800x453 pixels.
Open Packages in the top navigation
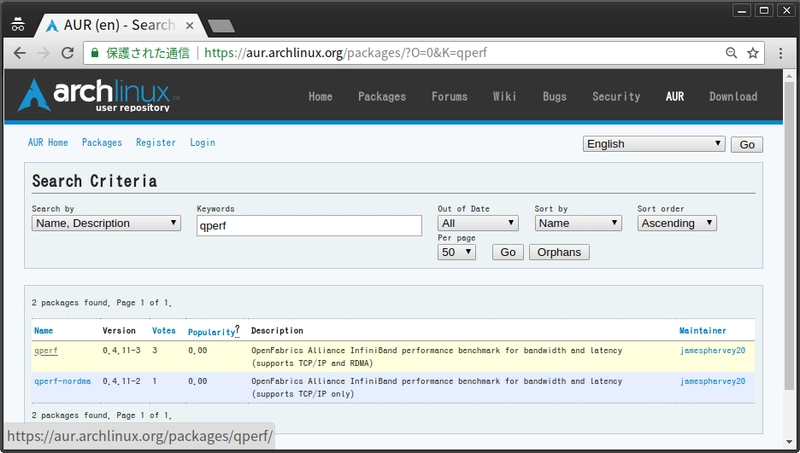(382, 96)
